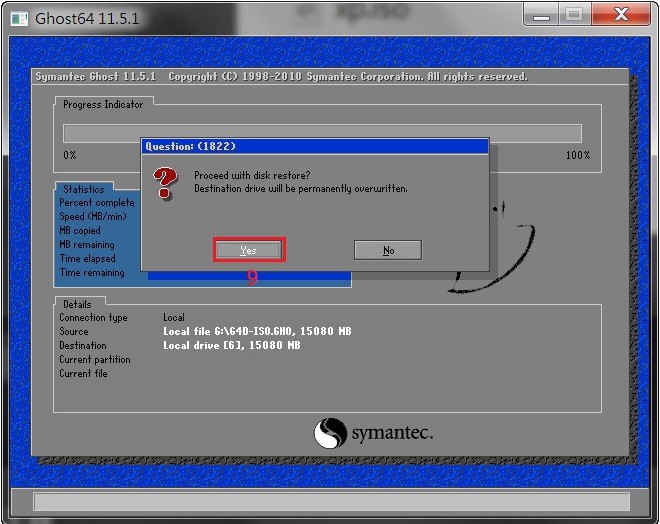660x524 pixels.
Task: Click the 'Question: (1822)' dialog title bar
Action: [314, 146]
